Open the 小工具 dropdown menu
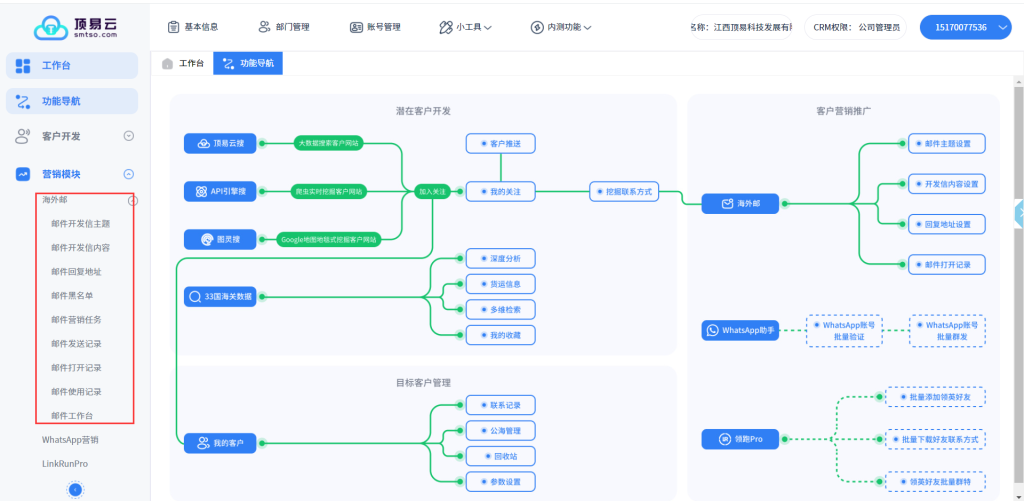1024x501 pixels. pos(465,27)
